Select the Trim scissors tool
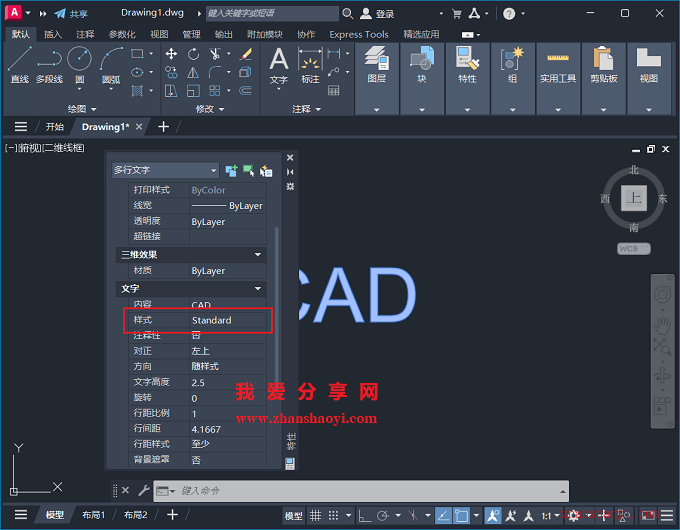Screen dimensions: 680x530 point(215,54)
